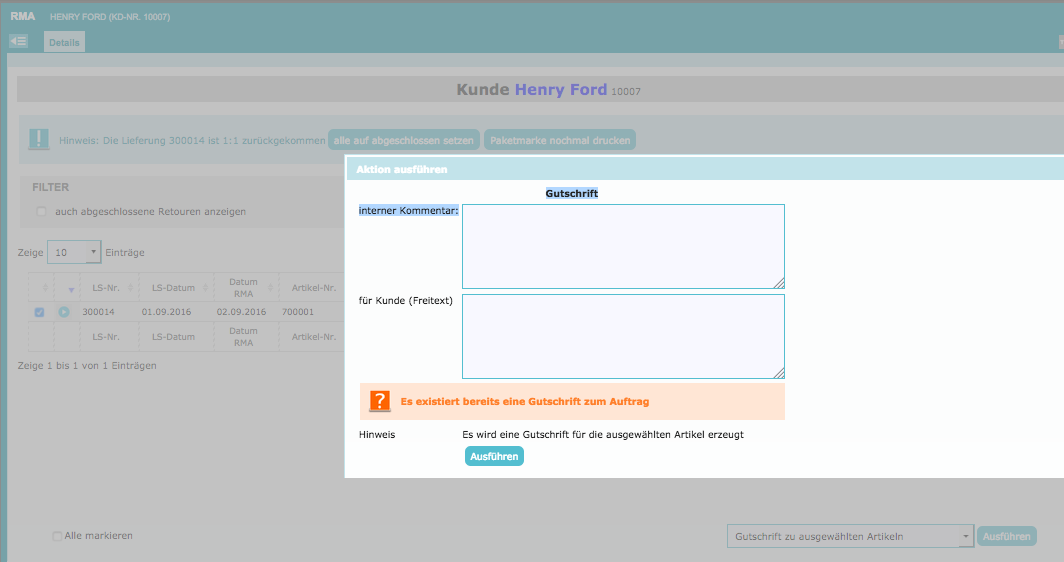Click the sort arrow in the second table column

point(64,288)
